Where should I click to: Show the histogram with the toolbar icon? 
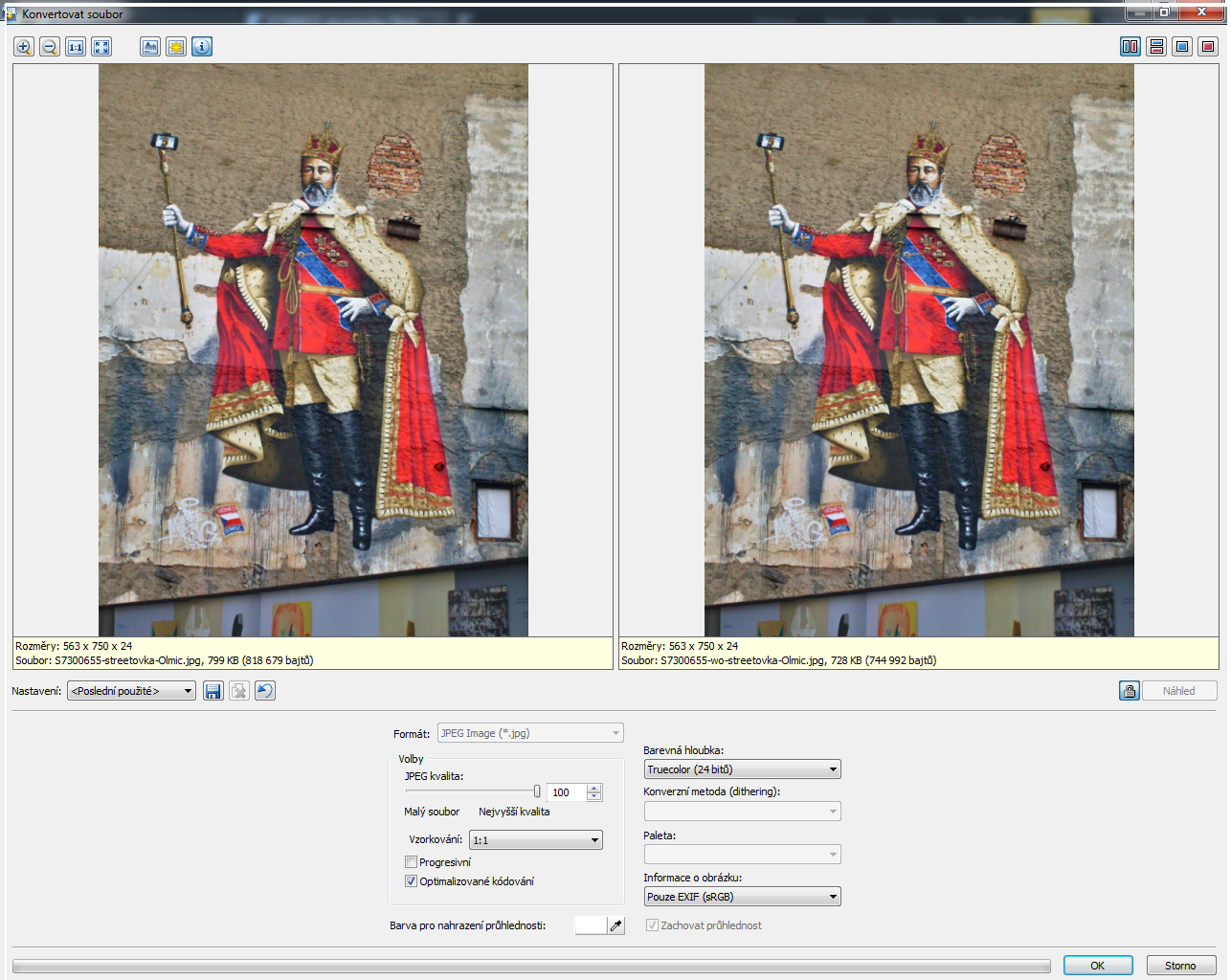[150, 47]
